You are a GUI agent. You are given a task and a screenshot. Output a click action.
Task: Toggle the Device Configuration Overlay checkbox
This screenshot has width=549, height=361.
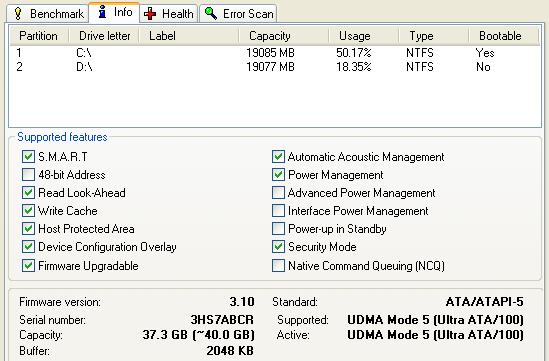tap(28, 247)
